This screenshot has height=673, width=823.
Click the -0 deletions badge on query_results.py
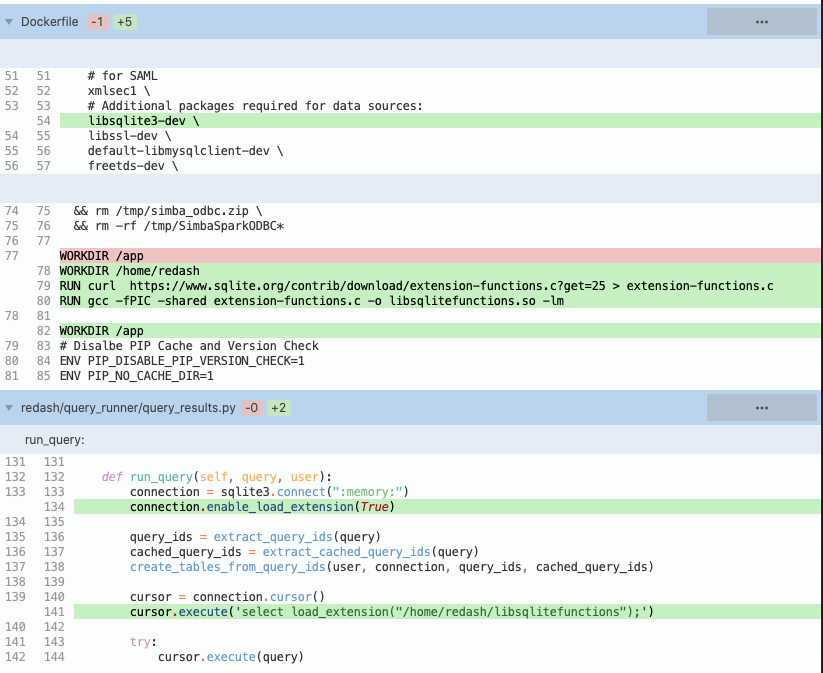click(252, 408)
